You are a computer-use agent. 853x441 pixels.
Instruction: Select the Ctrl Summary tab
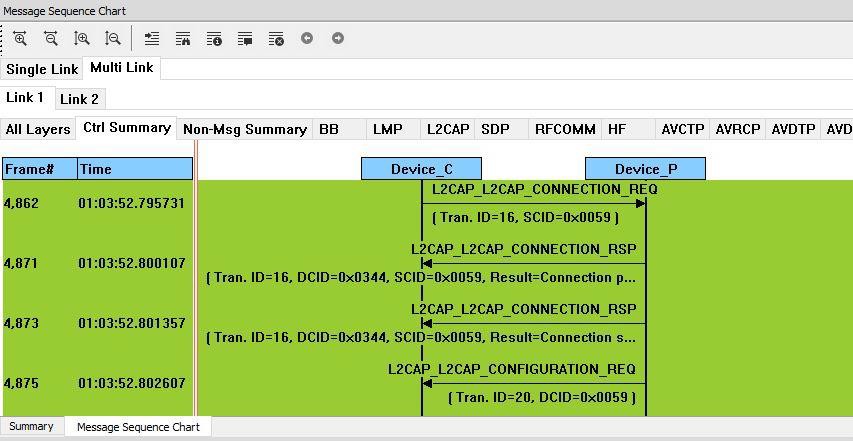[x=127, y=128]
